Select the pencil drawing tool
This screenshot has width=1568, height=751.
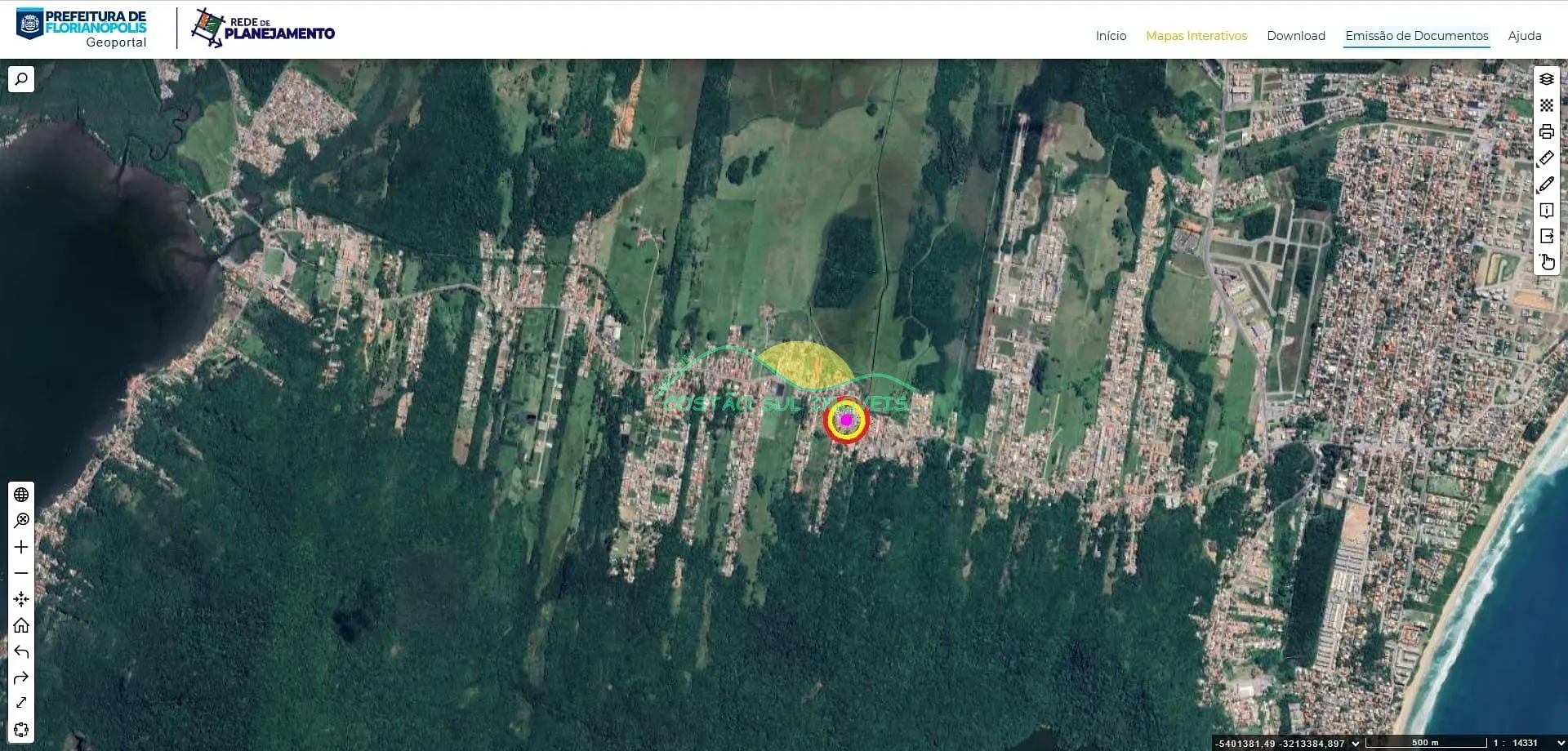coord(1546,184)
